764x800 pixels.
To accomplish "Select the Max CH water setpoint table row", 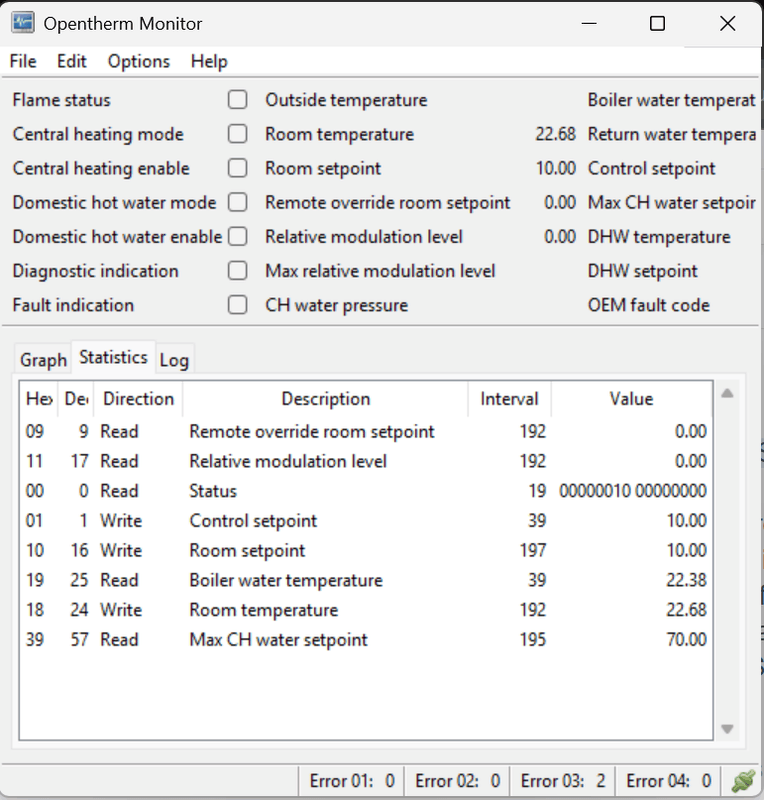I will tap(366, 639).
